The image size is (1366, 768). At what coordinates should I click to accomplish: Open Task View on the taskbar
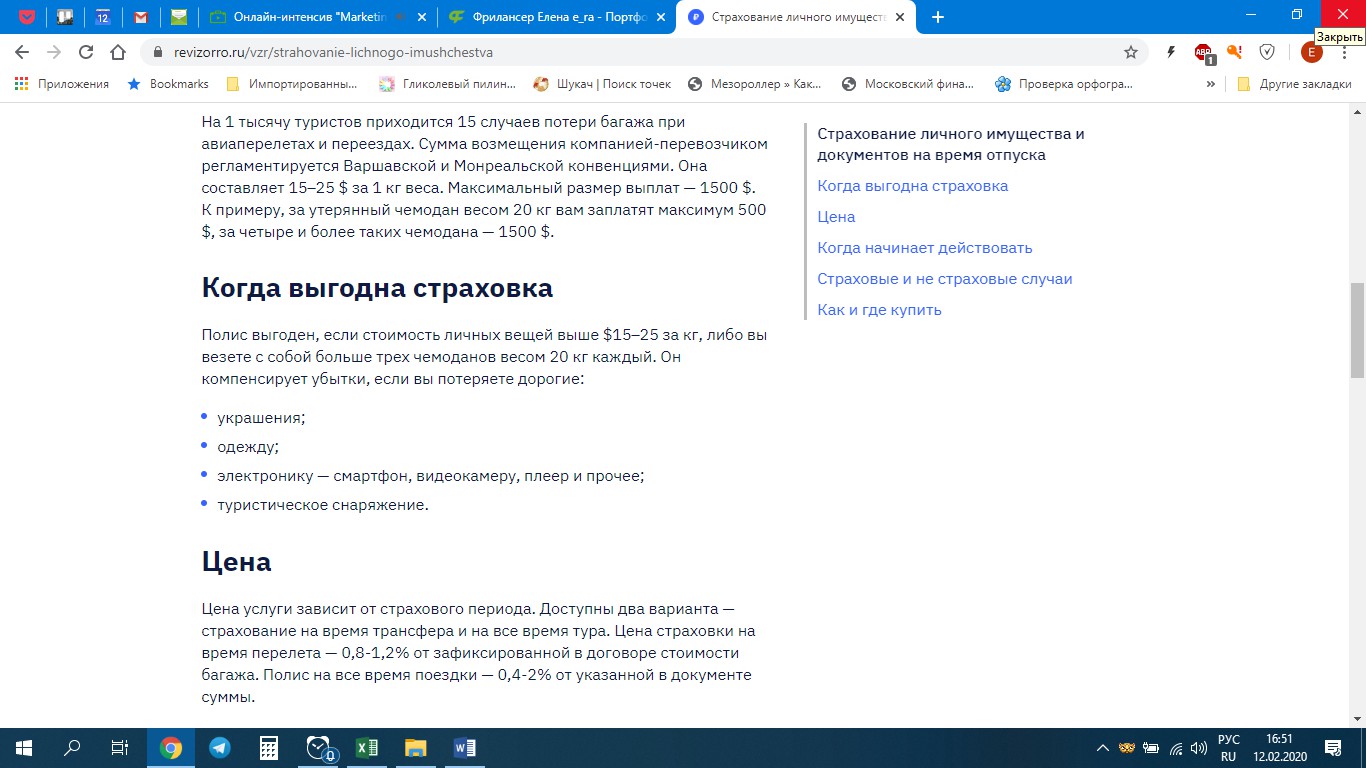coord(120,747)
